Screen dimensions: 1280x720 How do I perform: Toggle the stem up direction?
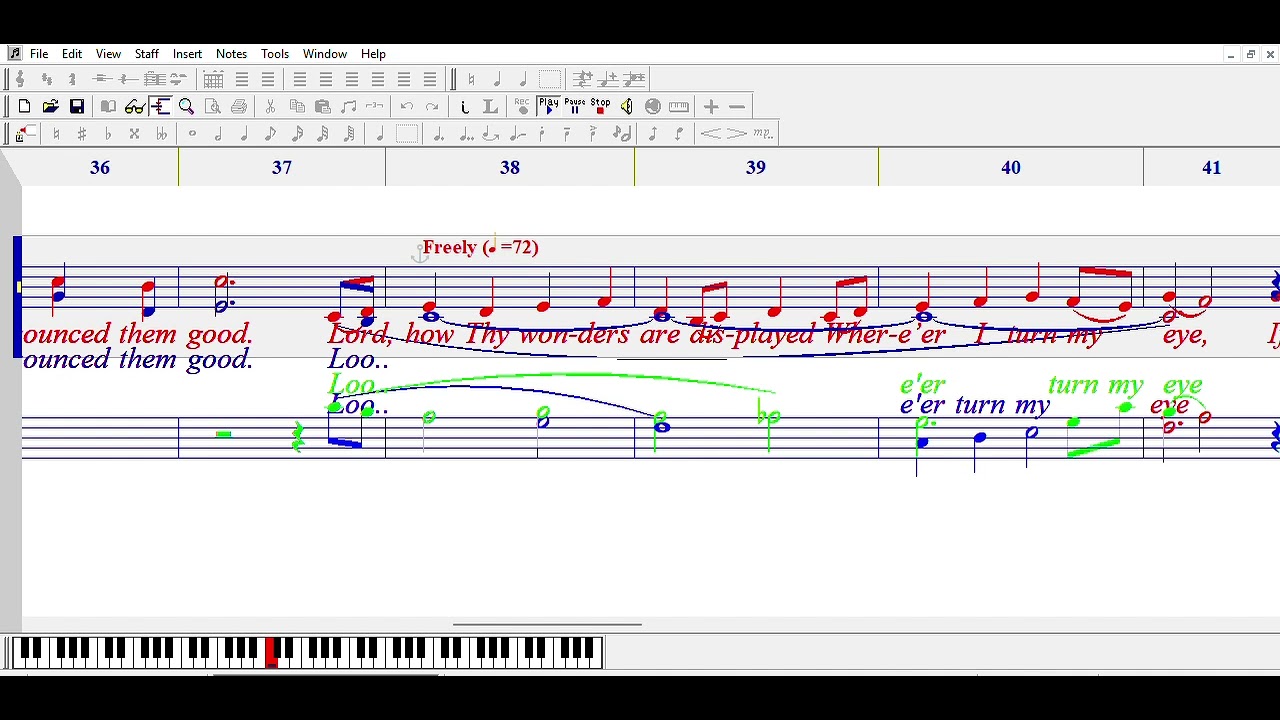pos(653,134)
